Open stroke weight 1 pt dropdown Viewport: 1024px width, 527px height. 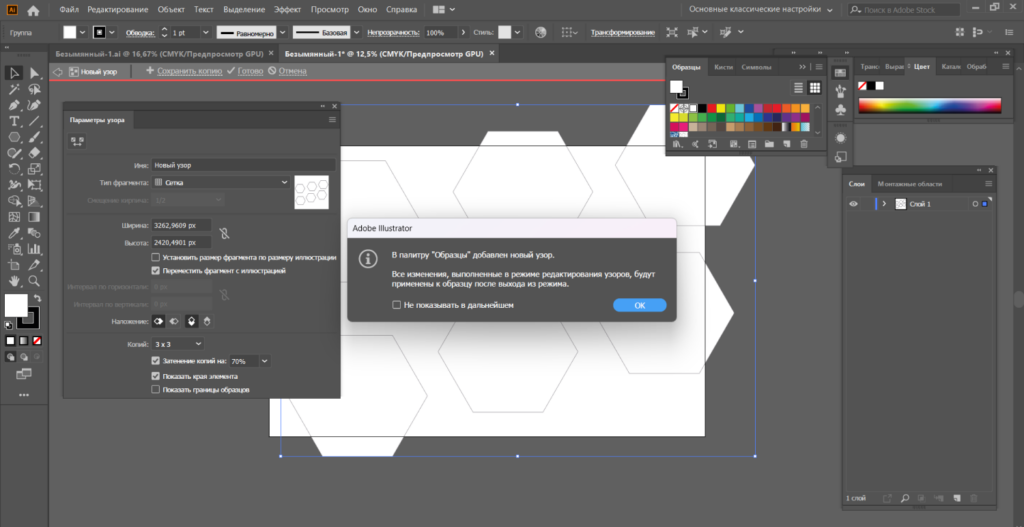click(206, 32)
